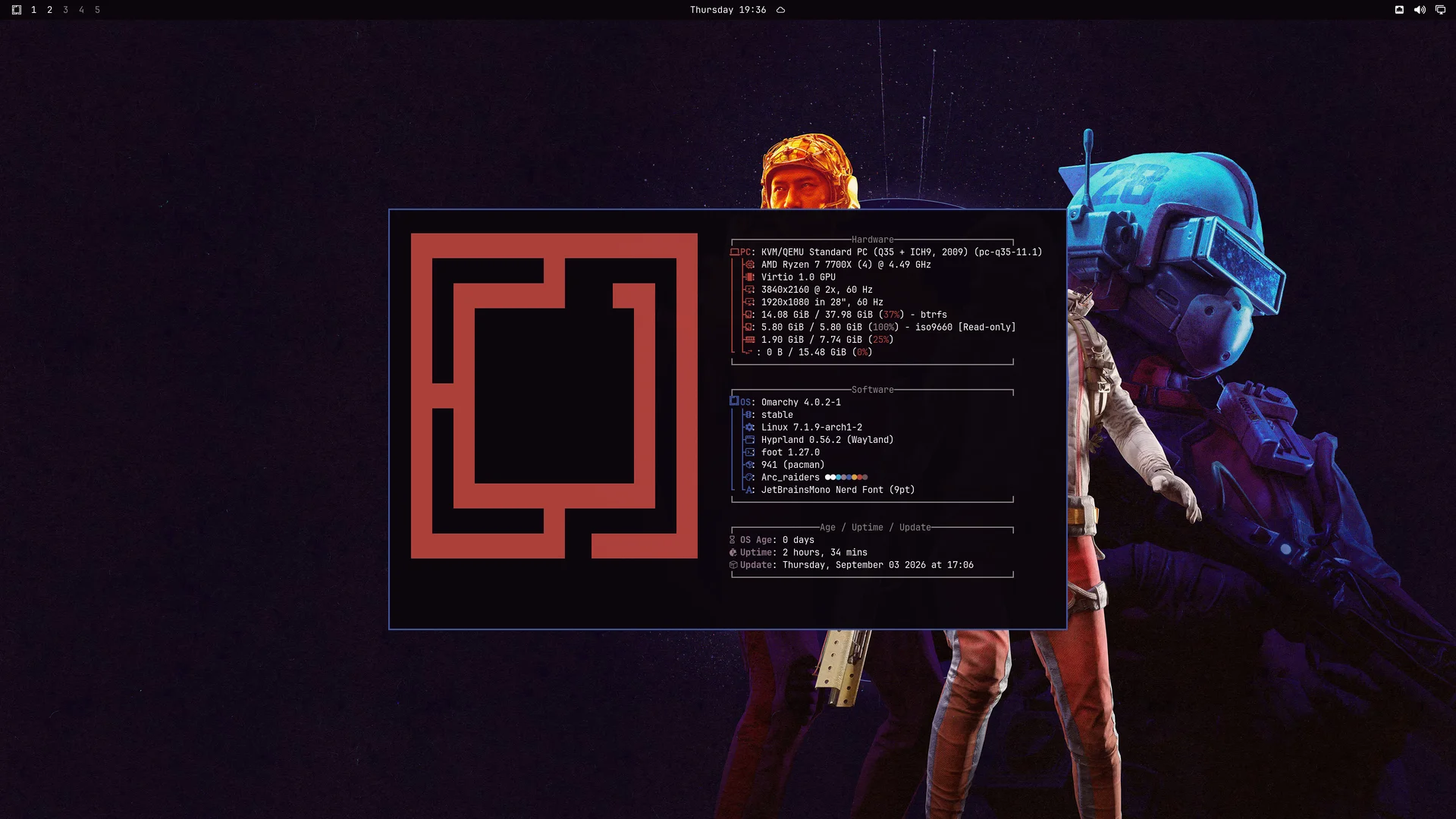Click the CPU chip icon beside AMD Ryzen

[749, 265]
